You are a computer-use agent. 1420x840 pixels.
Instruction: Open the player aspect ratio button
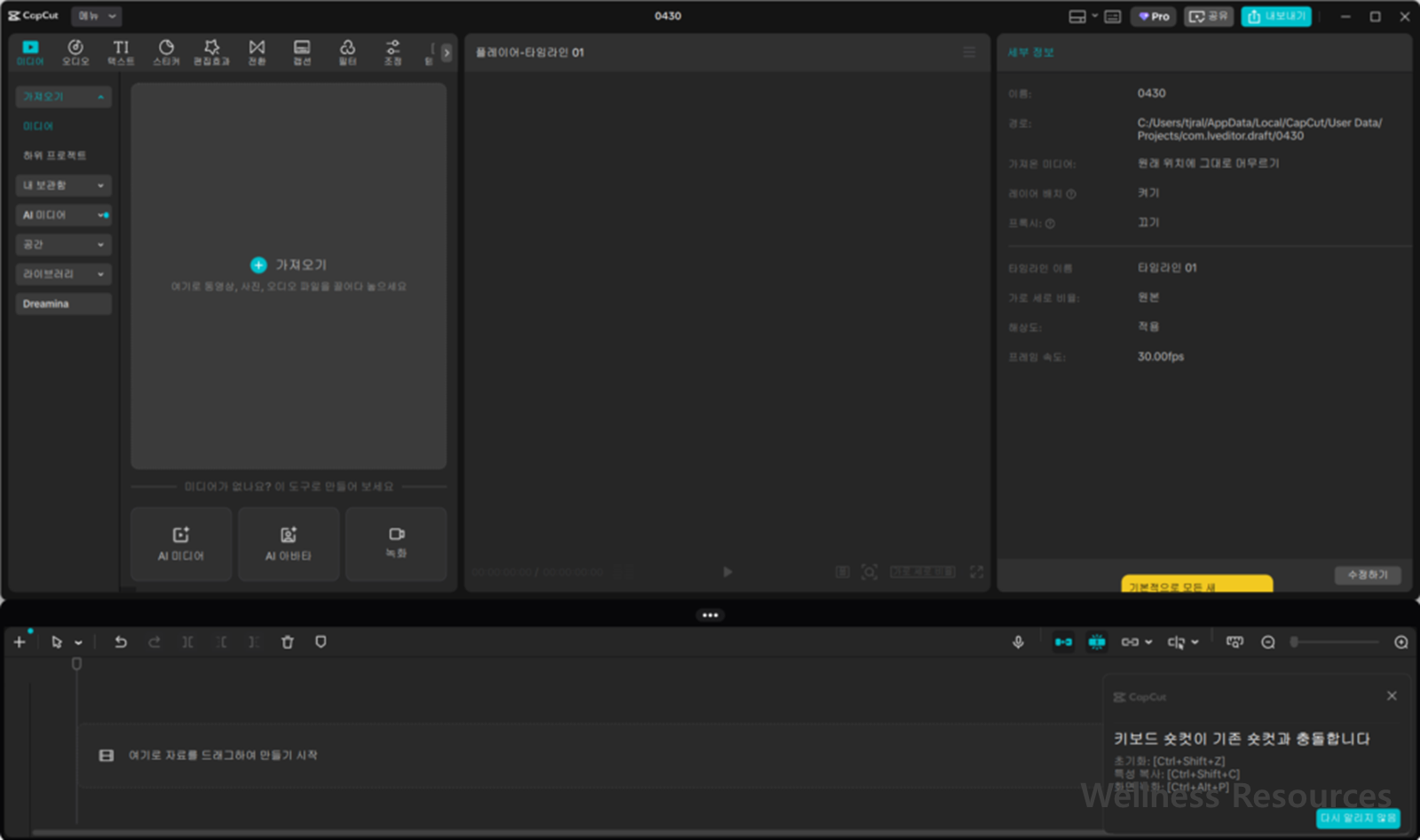[x=923, y=572]
